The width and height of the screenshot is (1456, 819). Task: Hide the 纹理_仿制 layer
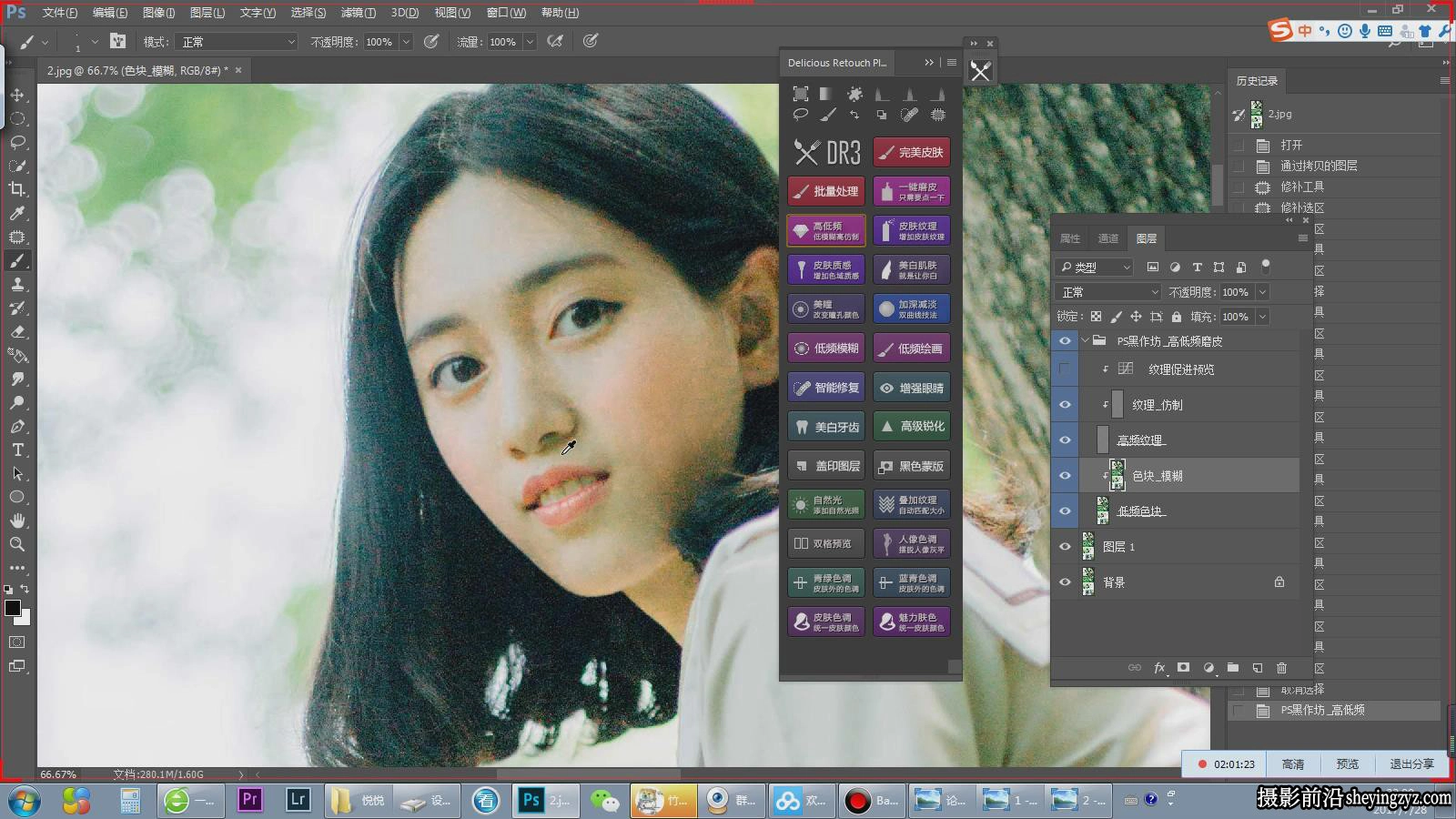1065,405
